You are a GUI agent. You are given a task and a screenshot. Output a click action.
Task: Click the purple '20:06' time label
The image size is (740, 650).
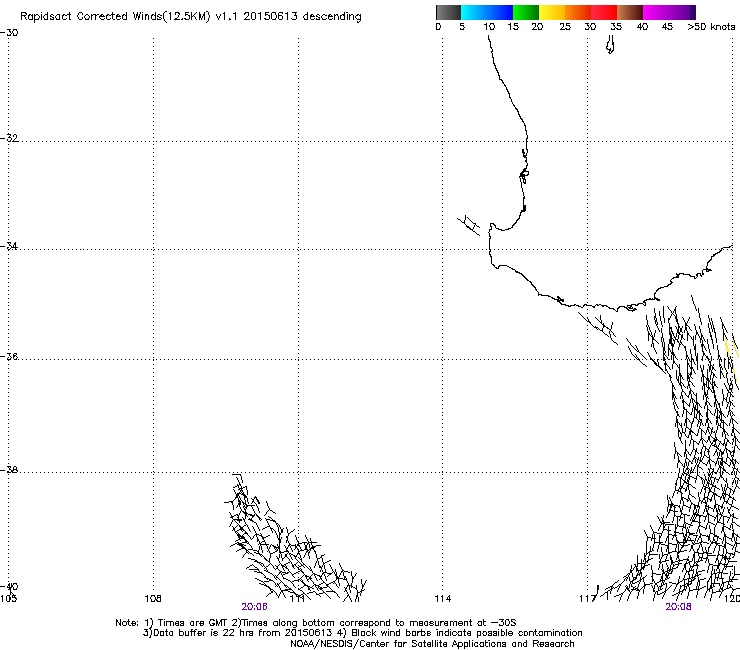click(254, 607)
